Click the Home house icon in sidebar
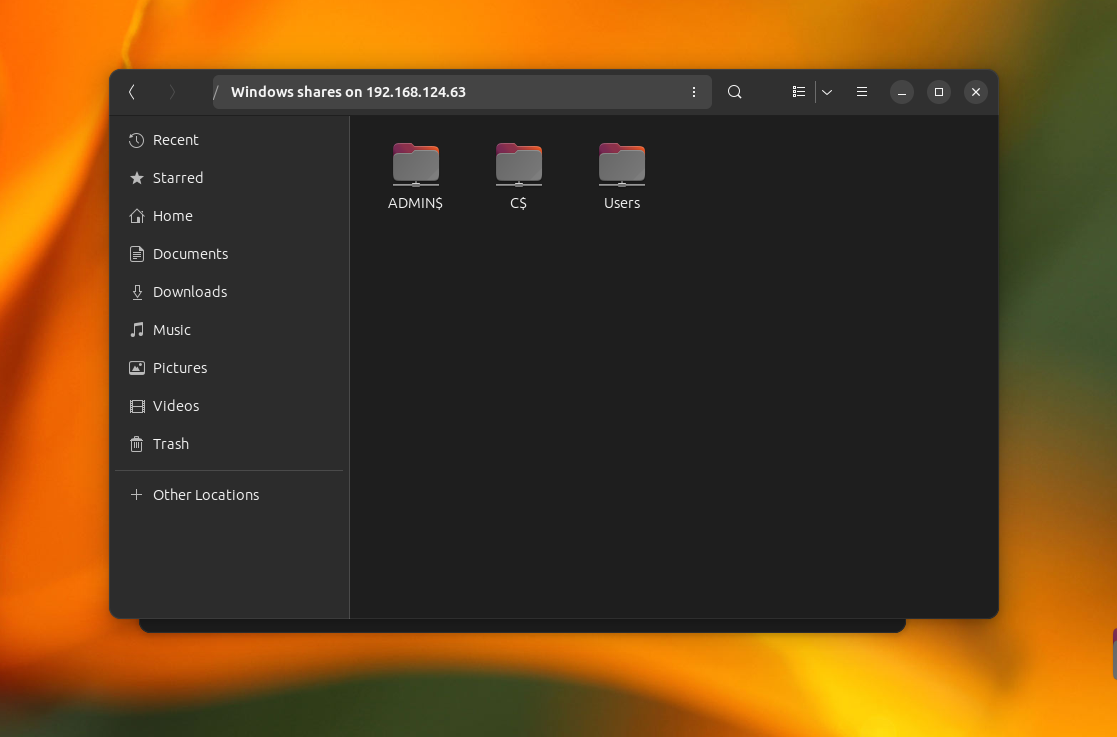 136,216
